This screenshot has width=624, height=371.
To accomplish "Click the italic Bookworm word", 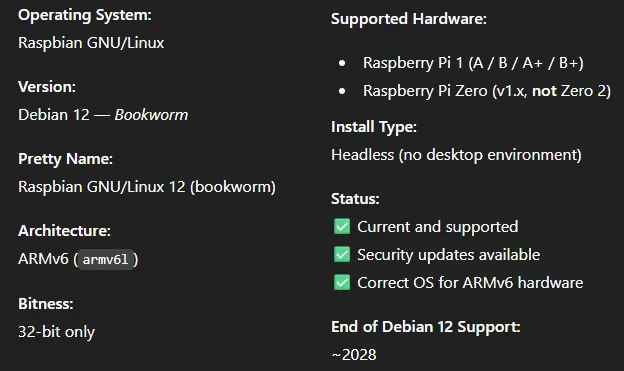I will (x=151, y=115).
